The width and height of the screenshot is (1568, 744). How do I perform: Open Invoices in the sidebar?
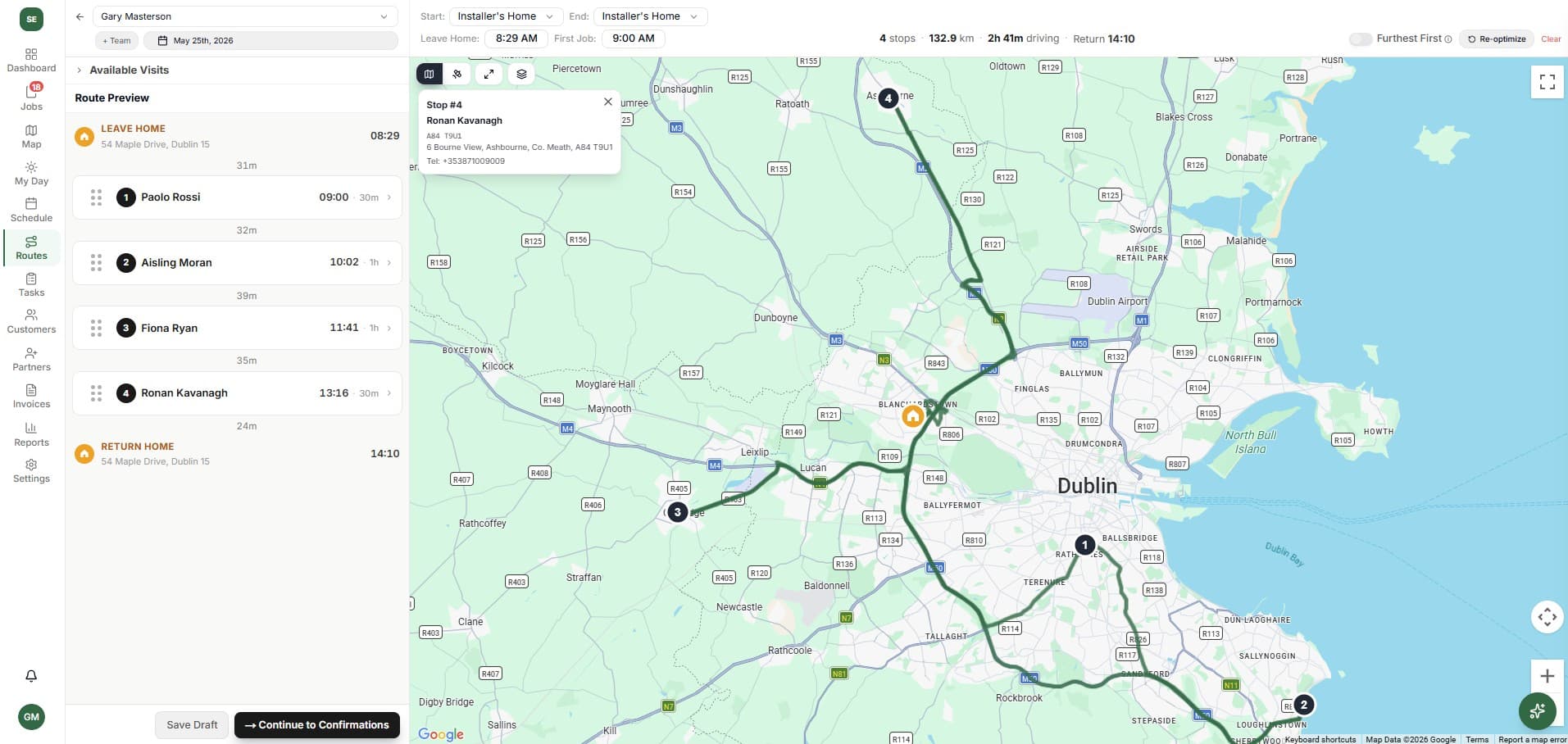tap(31, 396)
